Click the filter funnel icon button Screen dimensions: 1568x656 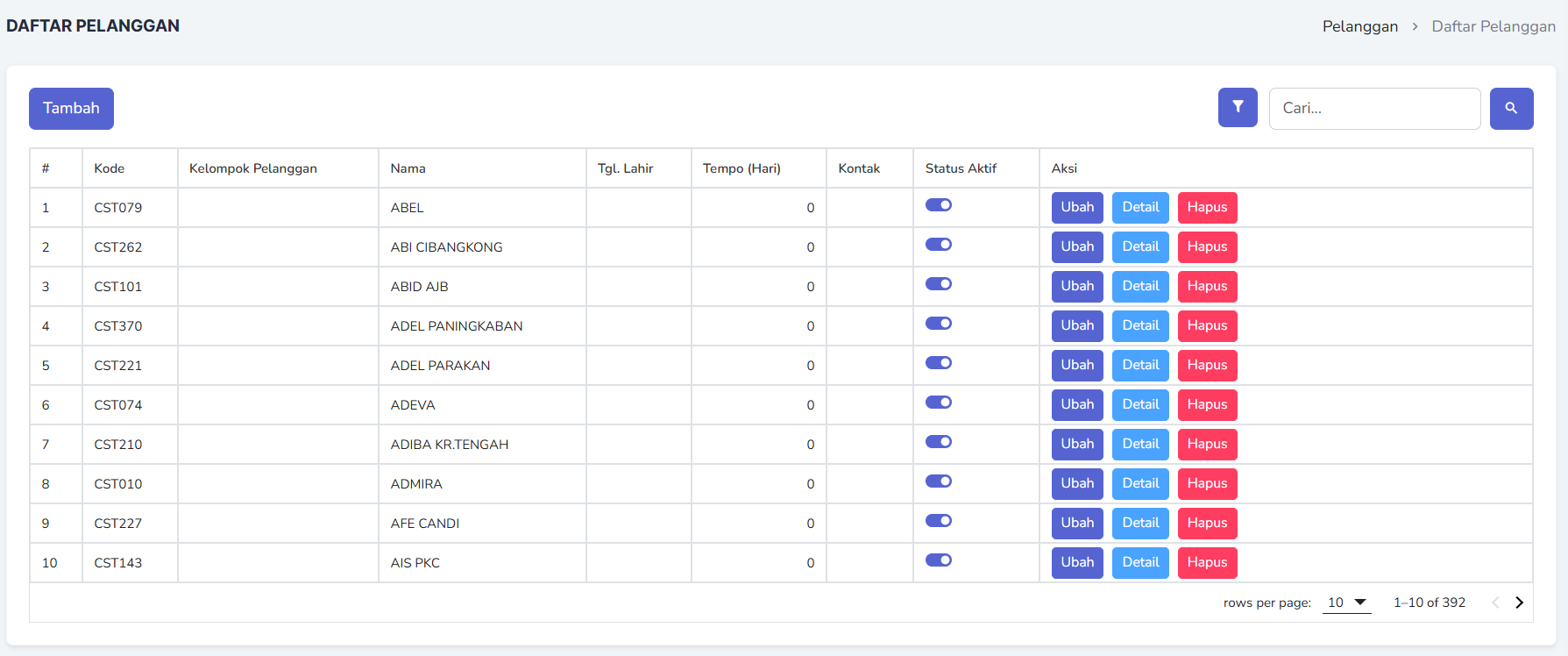click(1237, 108)
